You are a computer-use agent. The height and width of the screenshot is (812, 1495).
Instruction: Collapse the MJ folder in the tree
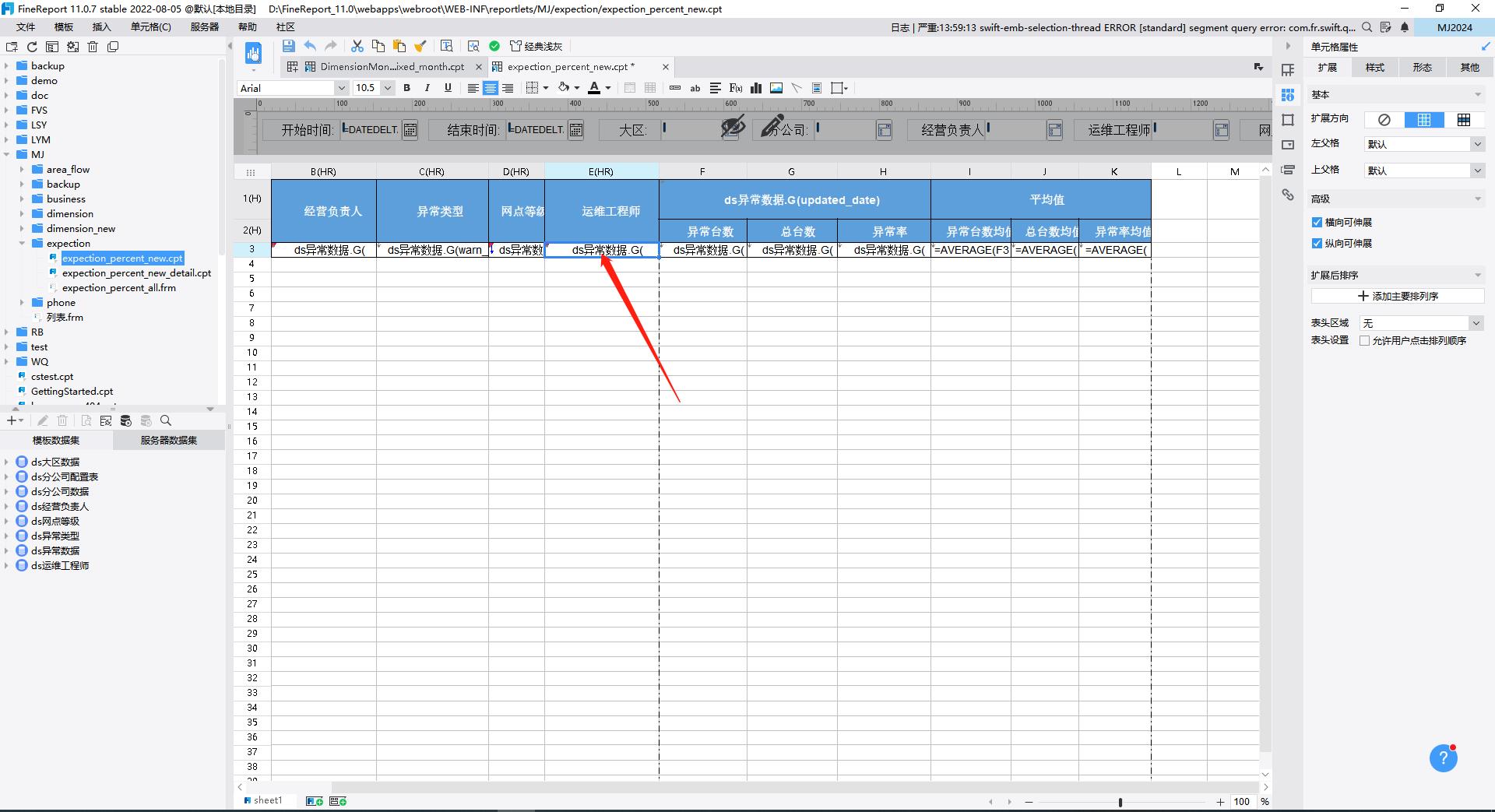7,155
